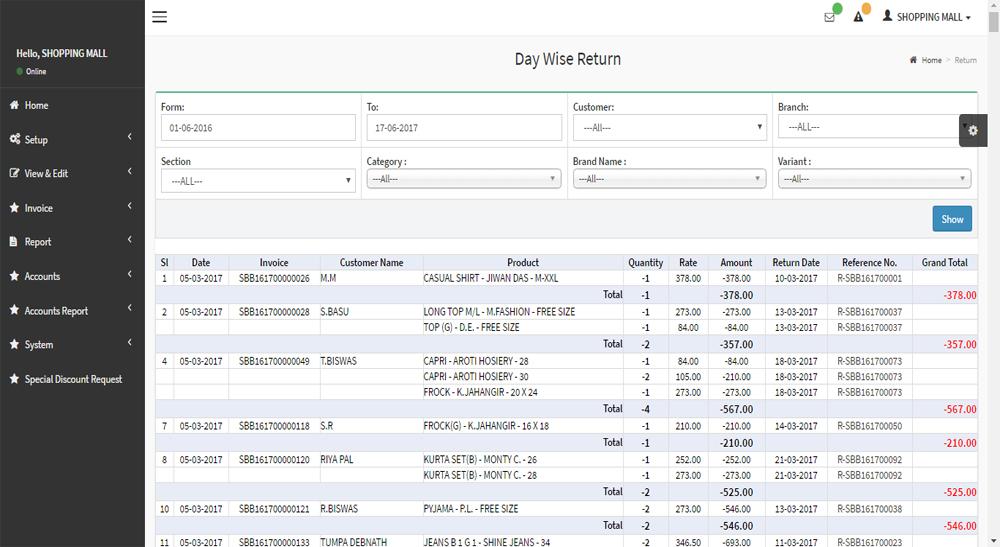Click return date 14-03-2017

(796, 426)
